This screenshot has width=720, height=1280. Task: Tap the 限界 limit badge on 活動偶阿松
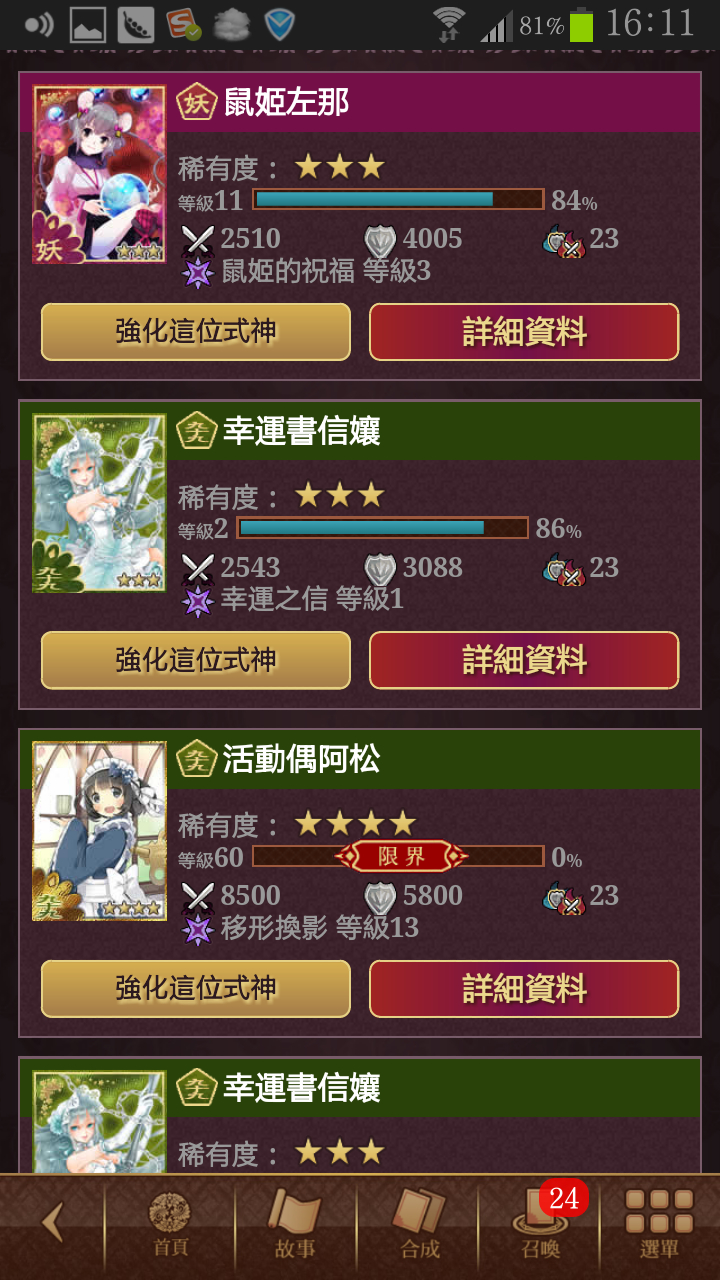pyautogui.click(x=400, y=856)
